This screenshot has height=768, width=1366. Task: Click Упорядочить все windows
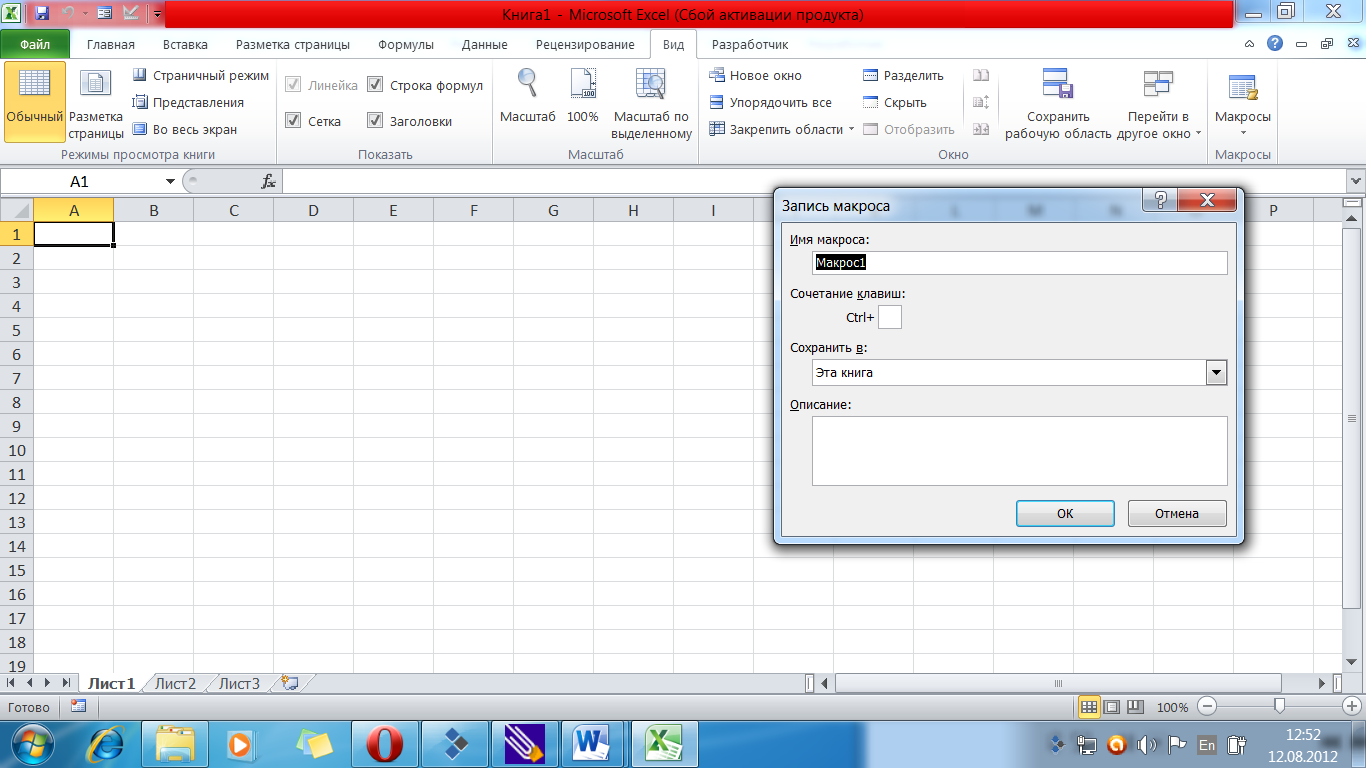click(770, 102)
